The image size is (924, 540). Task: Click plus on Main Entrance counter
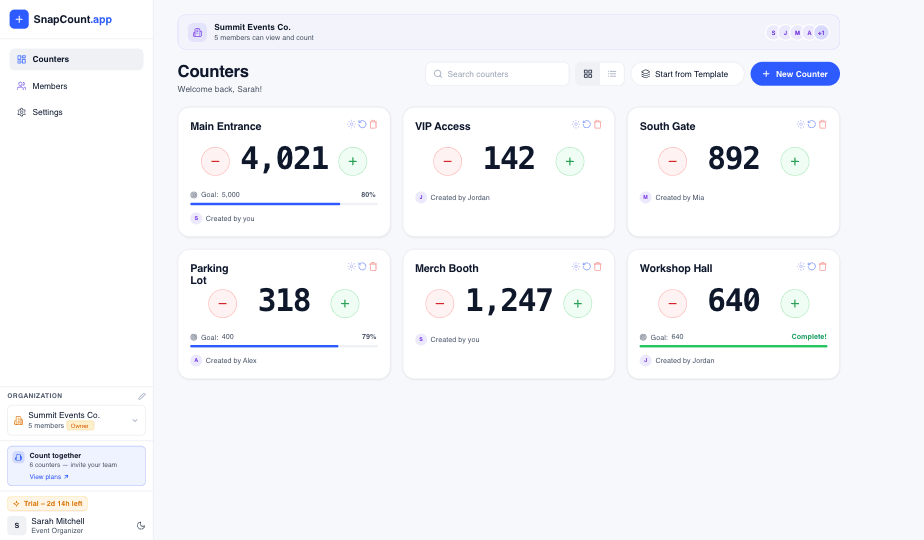tap(352, 161)
